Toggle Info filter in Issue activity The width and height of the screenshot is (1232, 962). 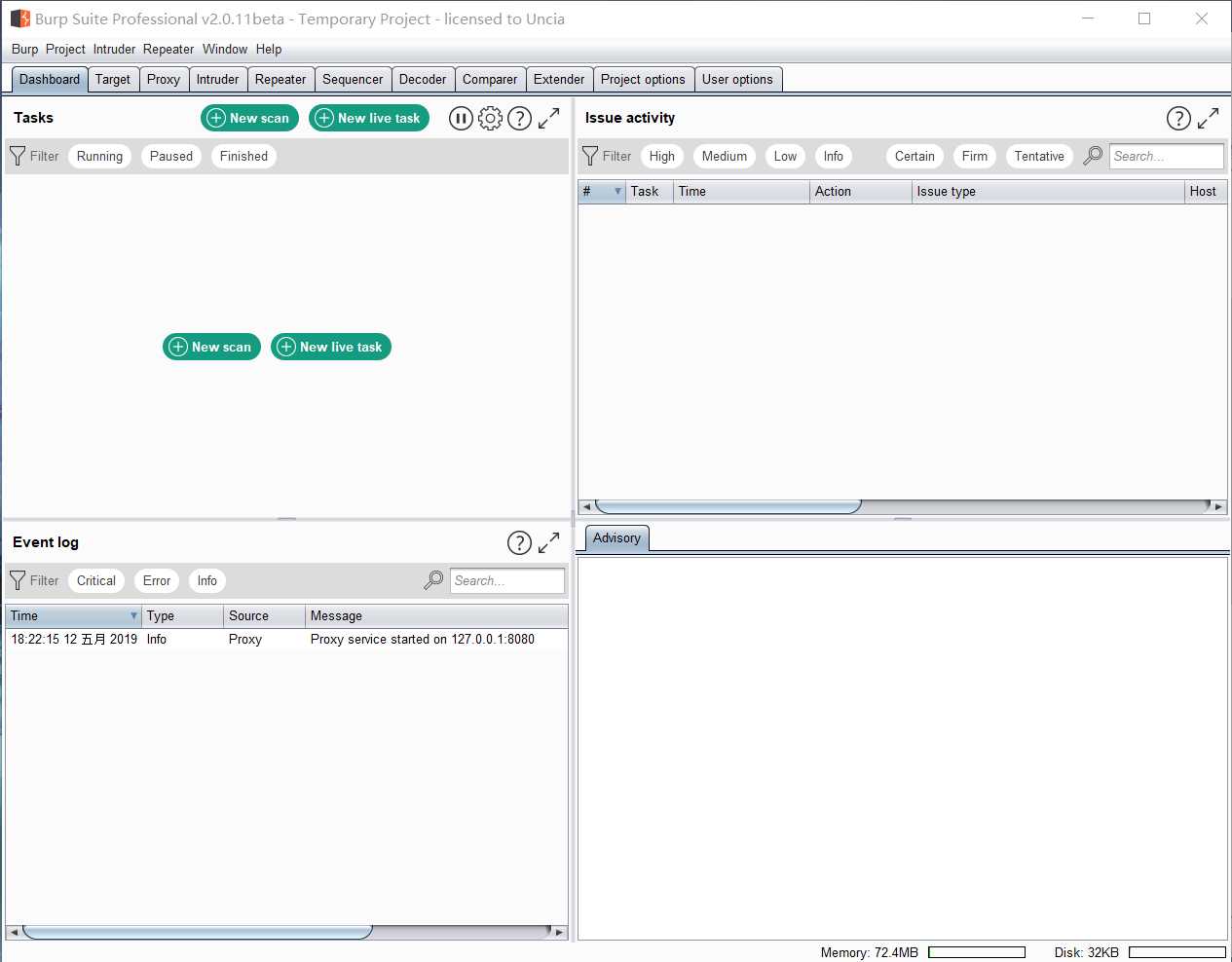(834, 156)
